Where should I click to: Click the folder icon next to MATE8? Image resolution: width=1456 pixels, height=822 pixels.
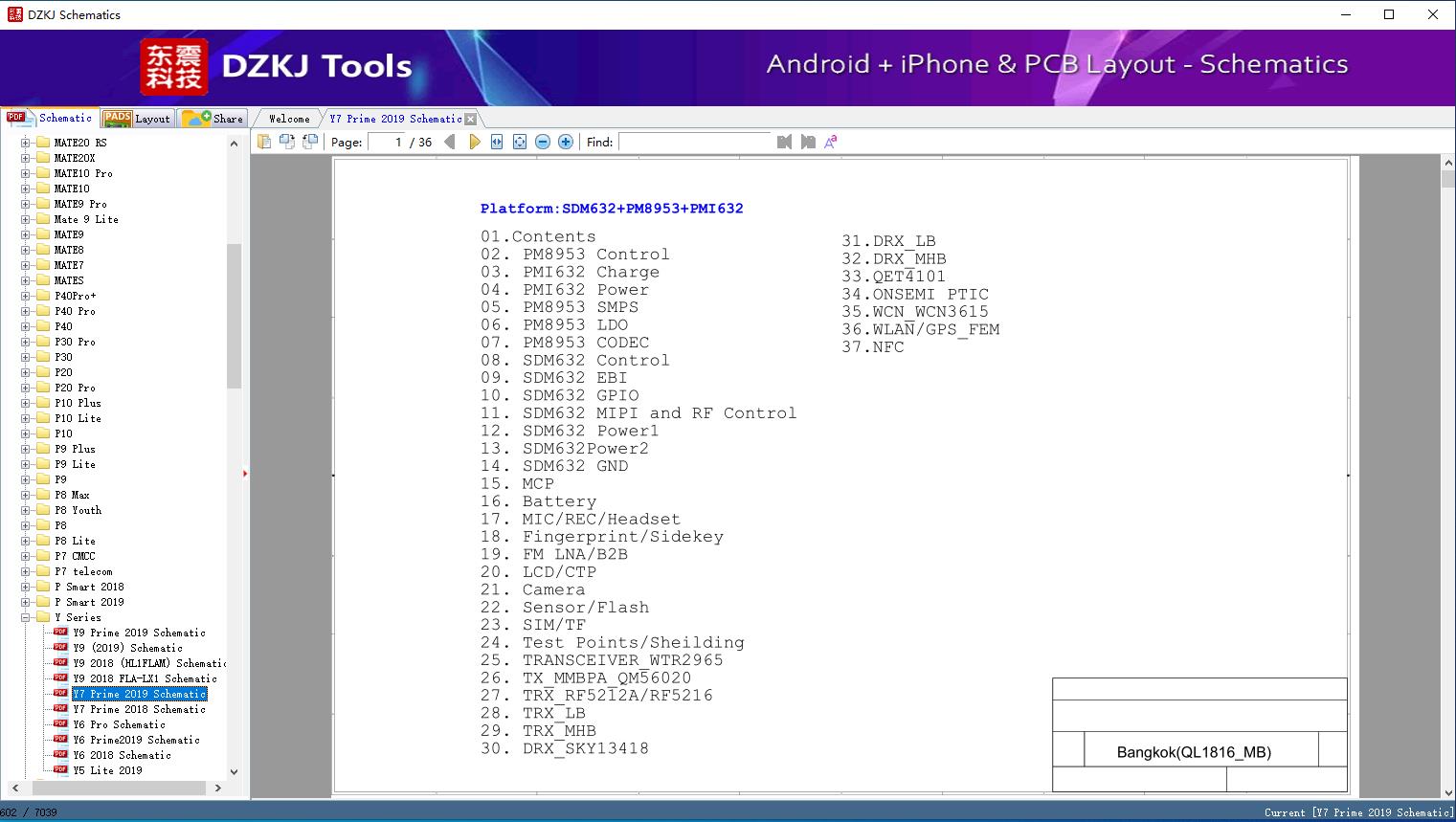pos(42,250)
